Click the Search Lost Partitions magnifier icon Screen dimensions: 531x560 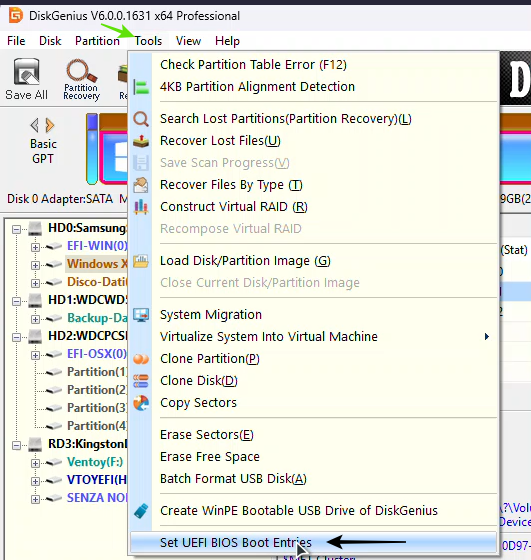(141, 119)
